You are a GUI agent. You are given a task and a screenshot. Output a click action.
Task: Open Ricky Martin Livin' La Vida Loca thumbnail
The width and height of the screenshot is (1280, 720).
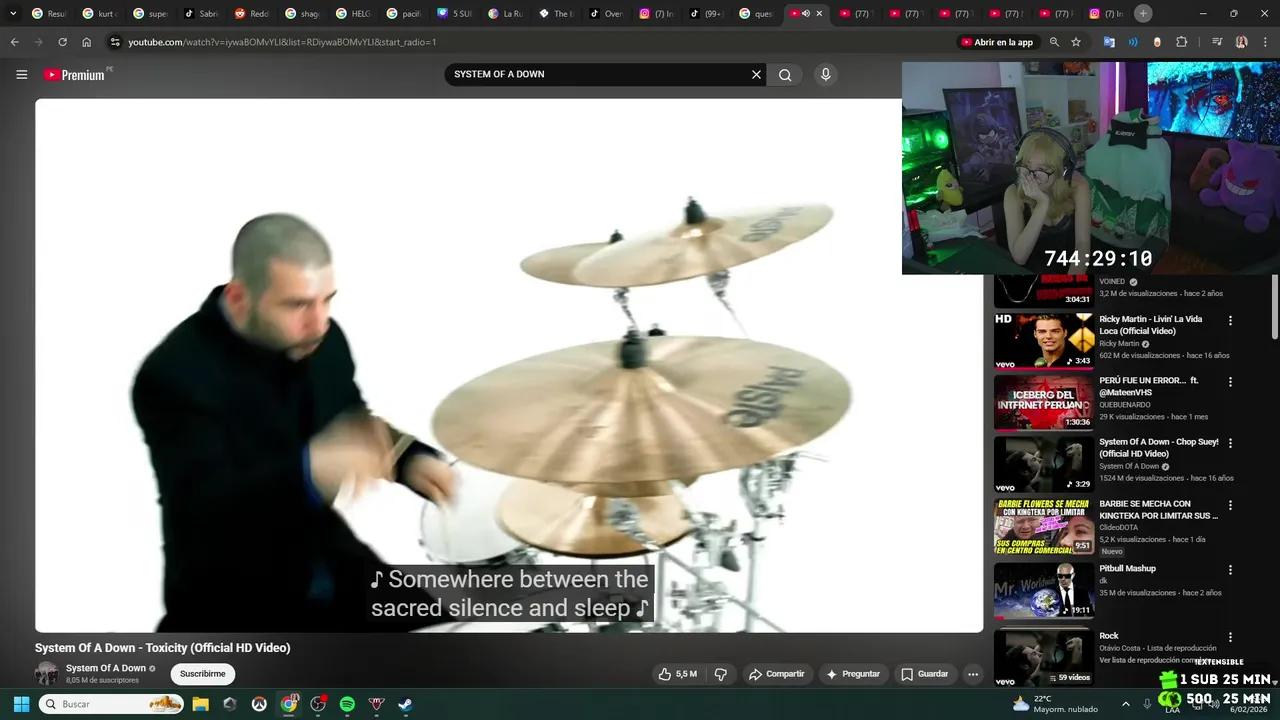pyautogui.click(x=1044, y=341)
